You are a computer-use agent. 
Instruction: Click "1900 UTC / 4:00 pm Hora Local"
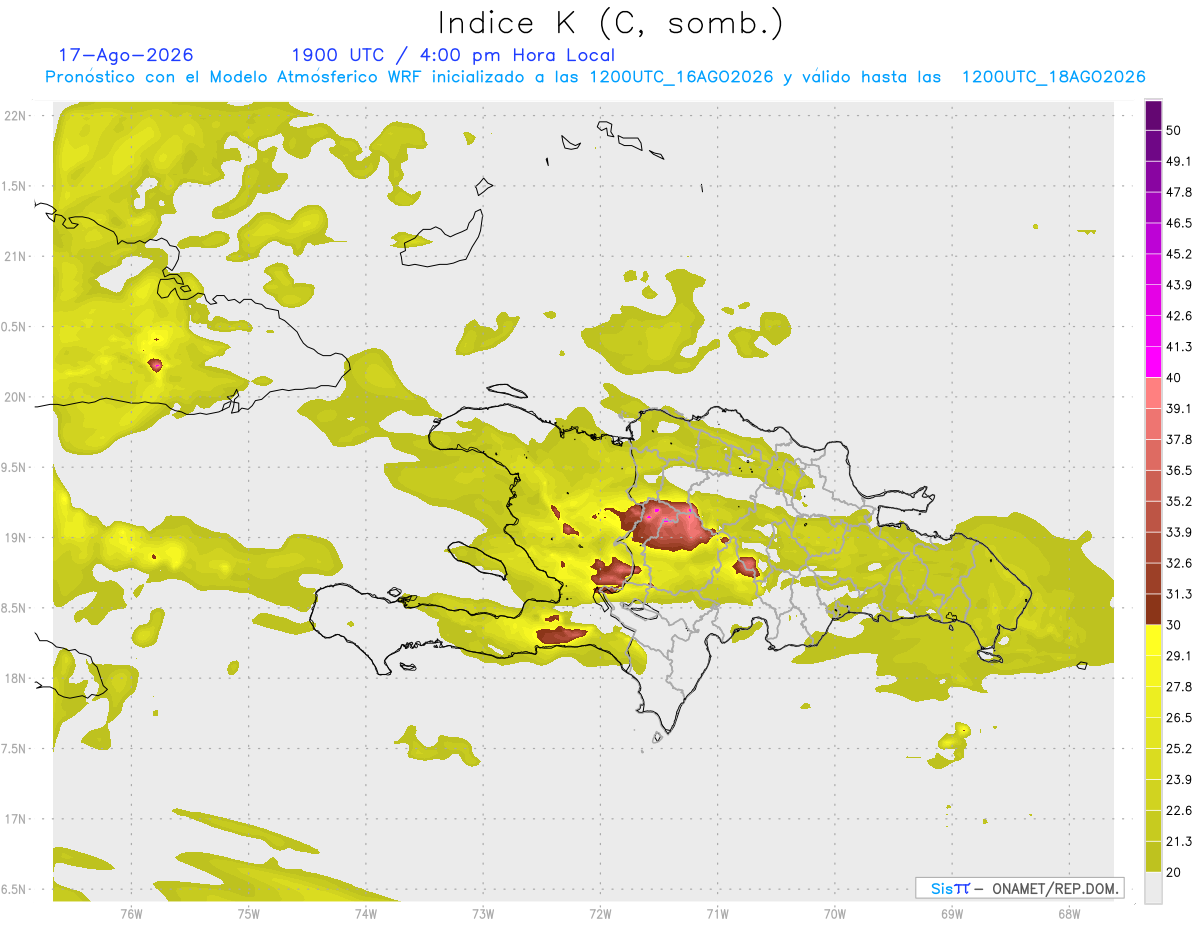pos(453,55)
